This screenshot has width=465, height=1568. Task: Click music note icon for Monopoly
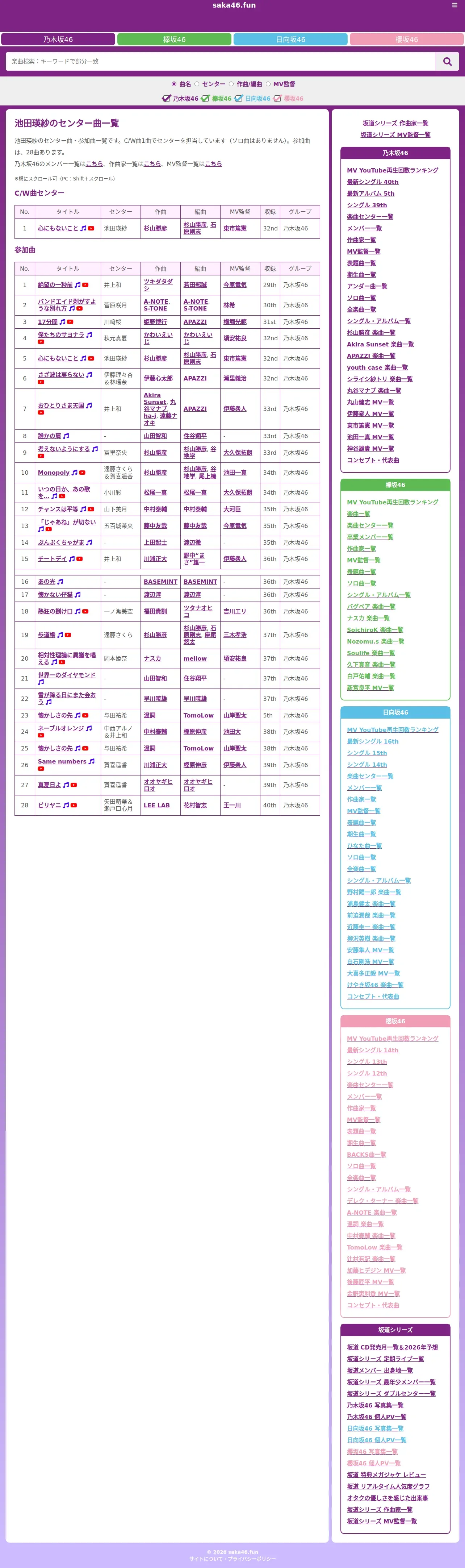tap(74, 472)
